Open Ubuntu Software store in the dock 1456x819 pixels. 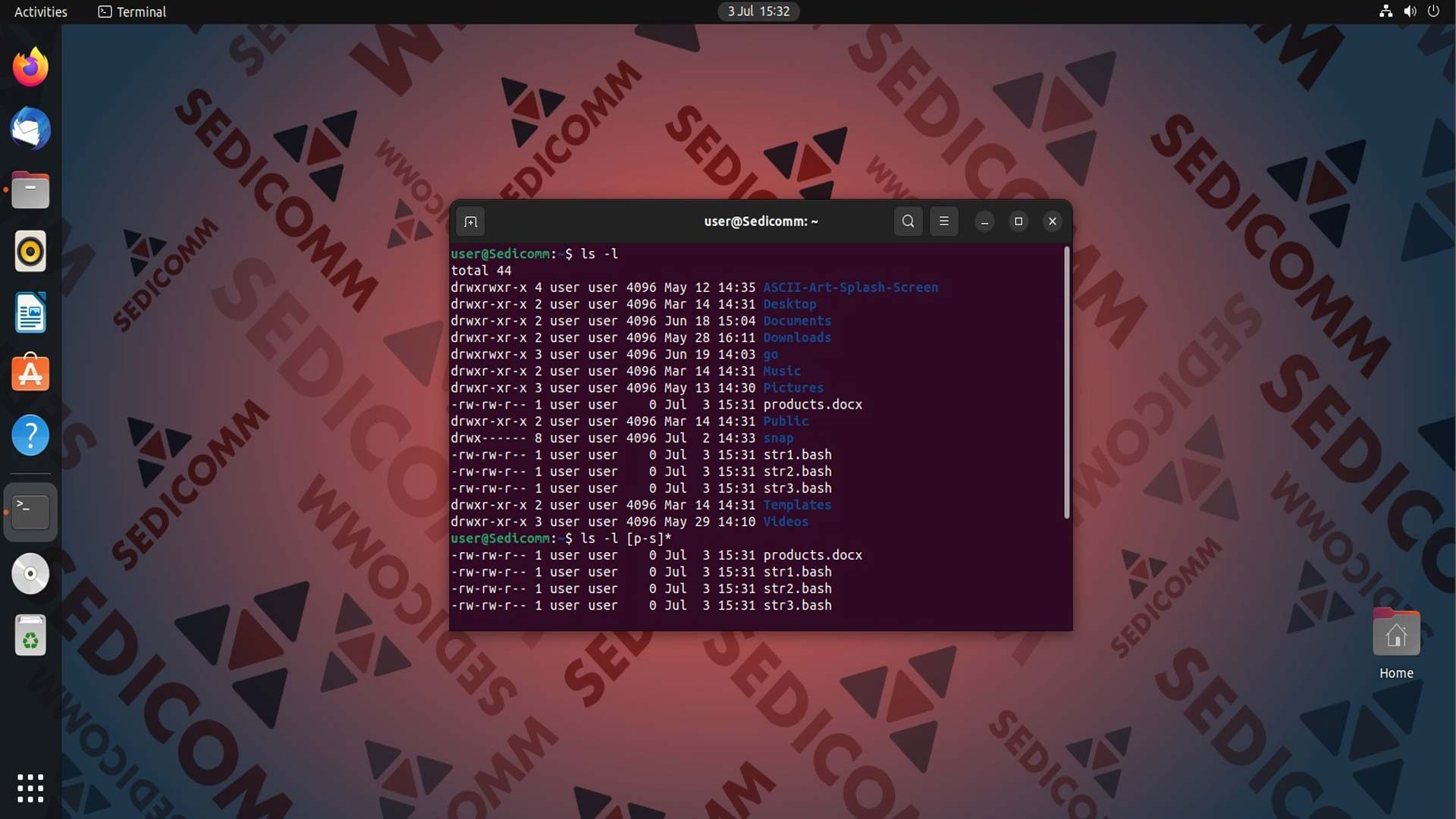tap(30, 374)
